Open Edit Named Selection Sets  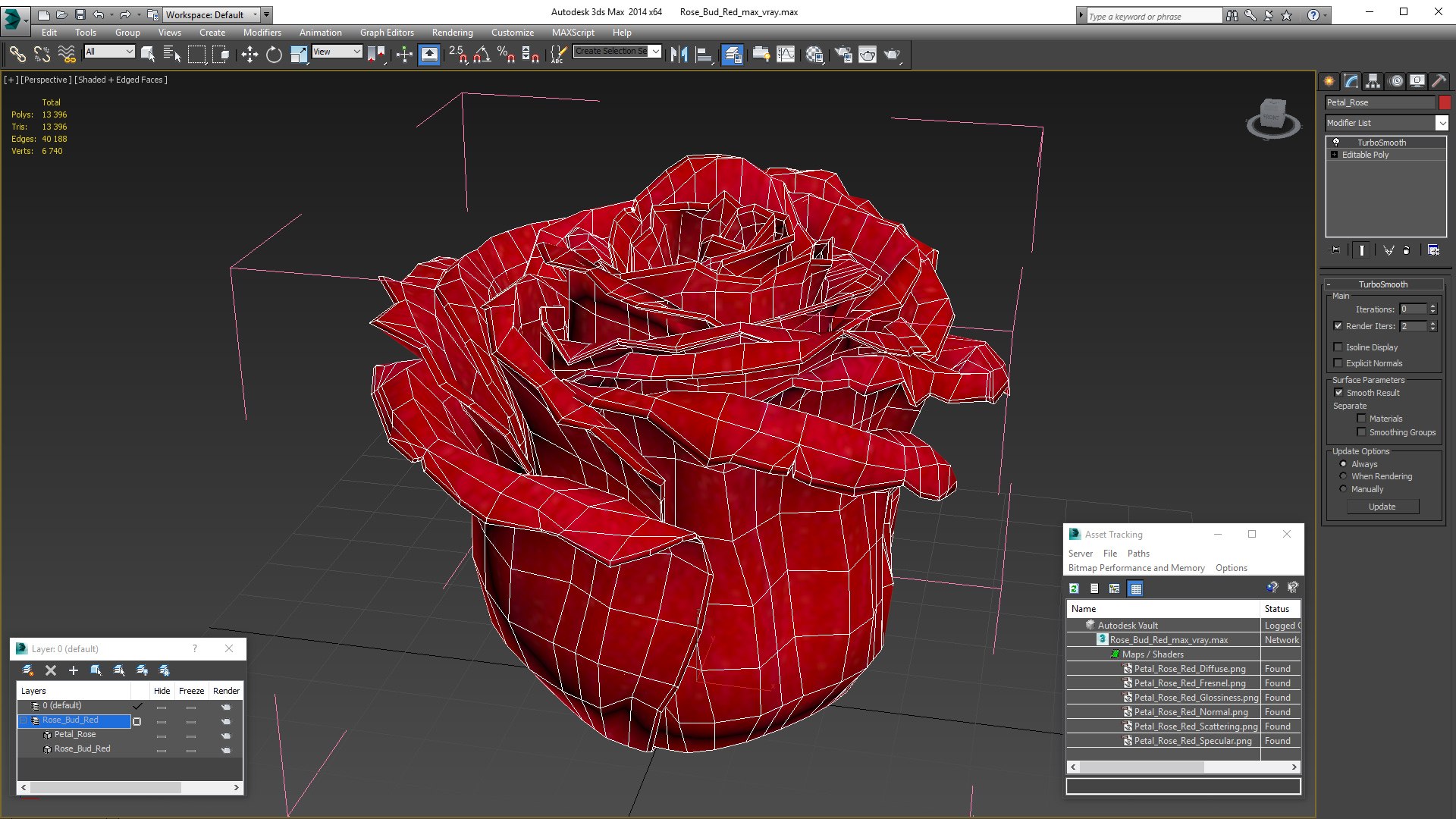(558, 54)
